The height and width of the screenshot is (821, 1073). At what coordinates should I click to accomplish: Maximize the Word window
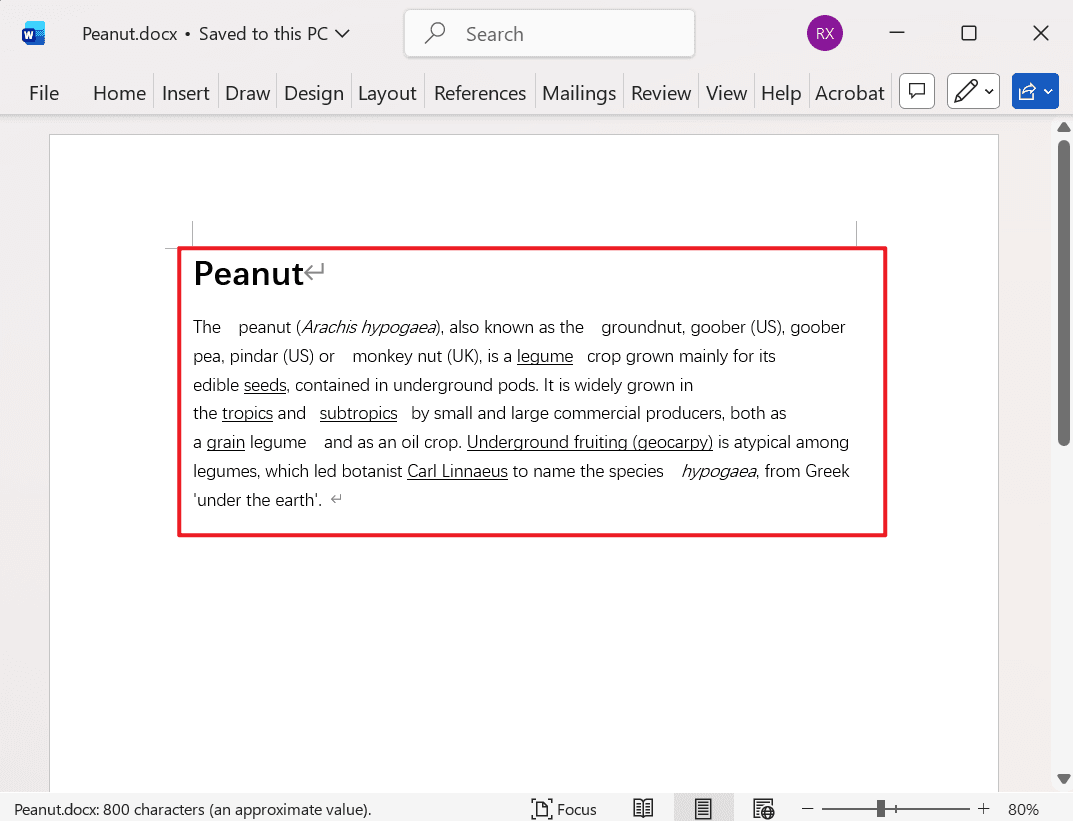click(968, 33)
